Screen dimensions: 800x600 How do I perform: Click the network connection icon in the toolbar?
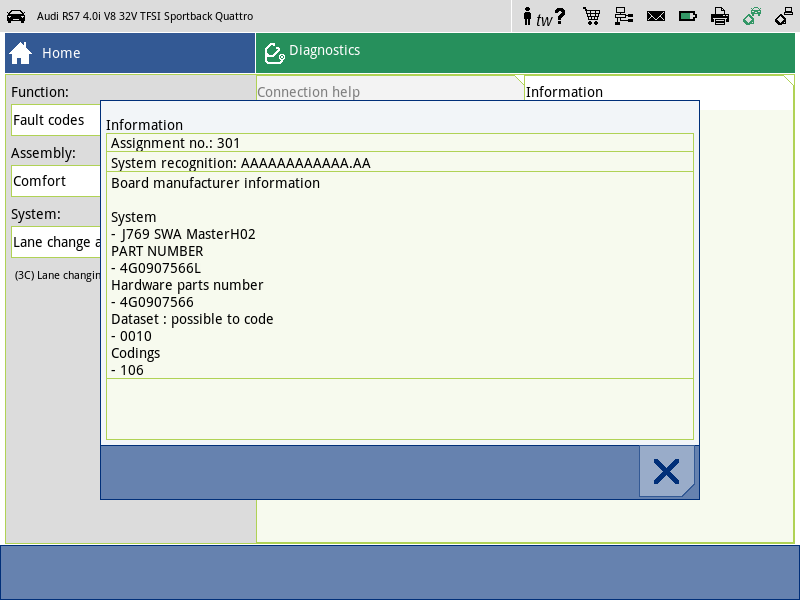point(624,16)
